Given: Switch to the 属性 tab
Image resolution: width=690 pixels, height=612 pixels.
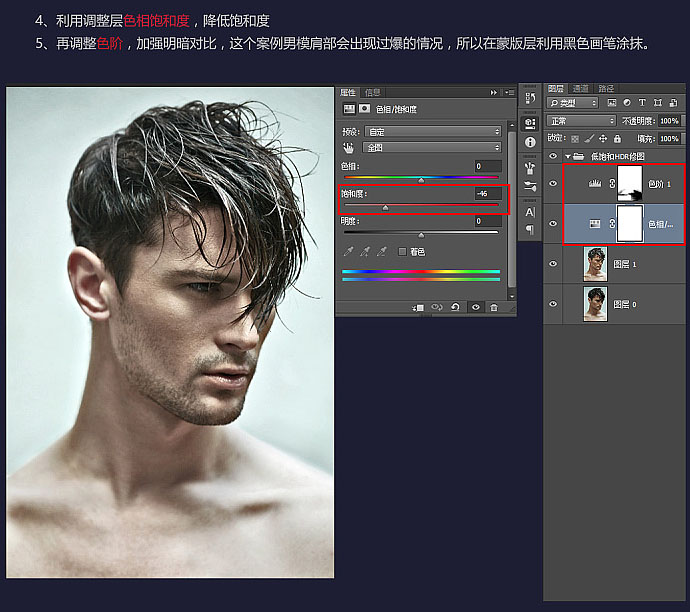Looking at the screenshot, I should click(348, 92).
